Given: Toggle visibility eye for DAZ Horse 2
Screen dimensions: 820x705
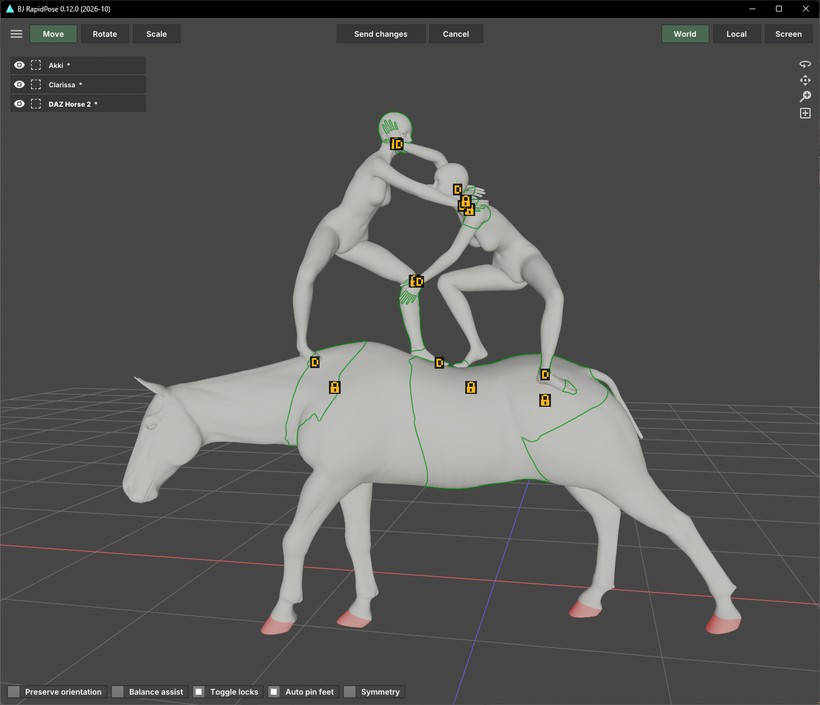Looking at the screenshot, I should coord(19,104).
